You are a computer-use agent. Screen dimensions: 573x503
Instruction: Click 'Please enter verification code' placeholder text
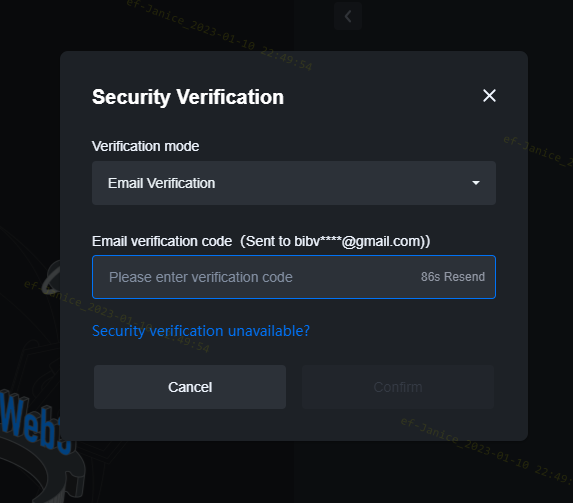[201, 277]
